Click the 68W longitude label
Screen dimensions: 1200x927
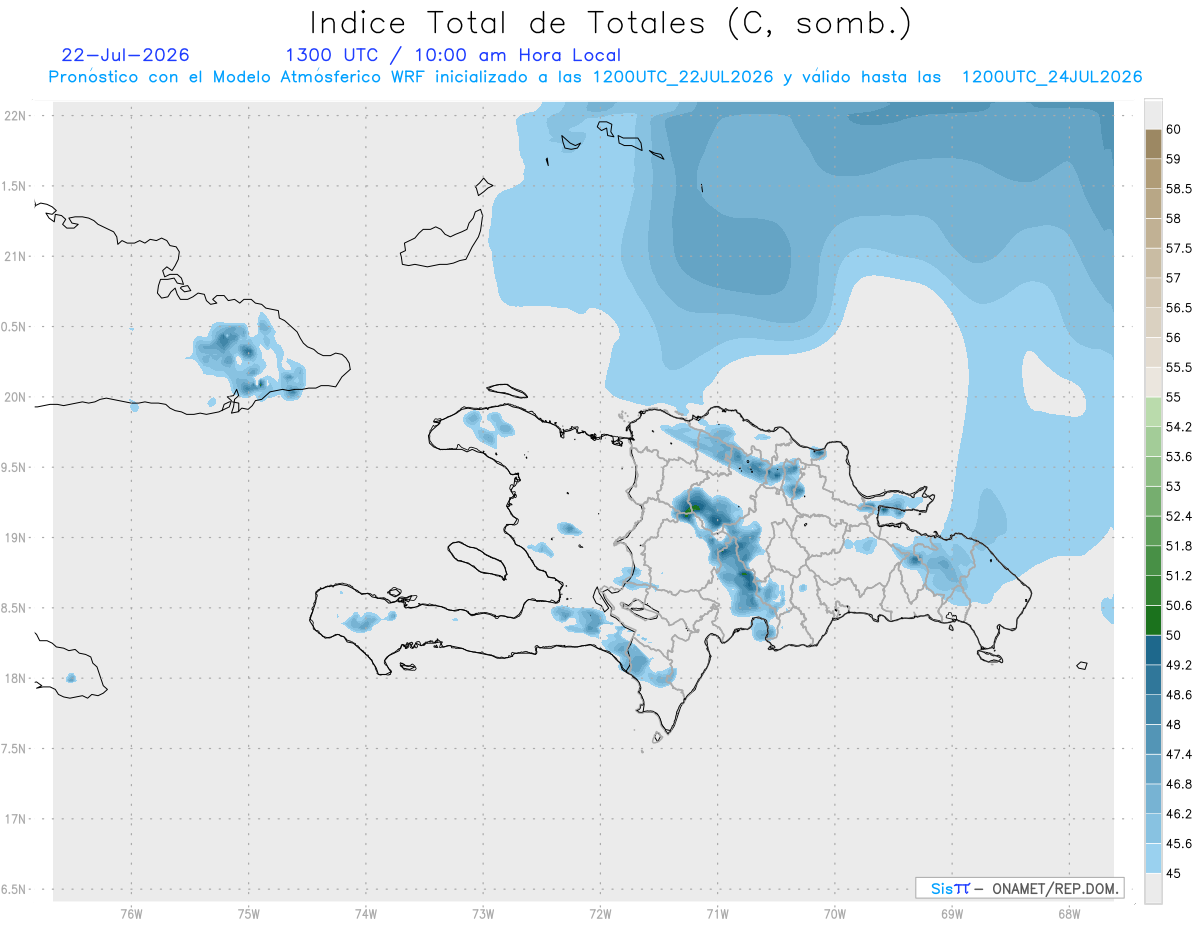[x=1069, y=913]
